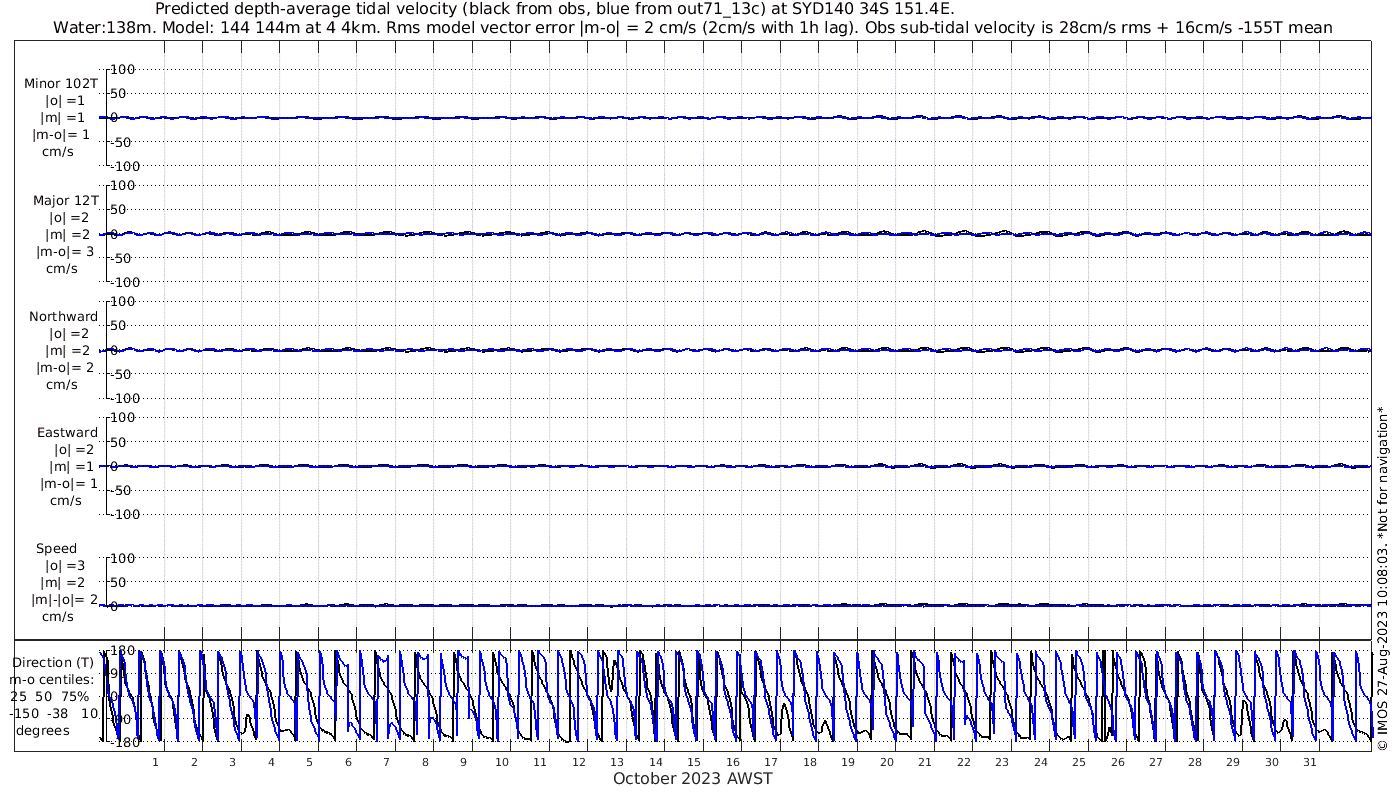Click the 'degrees' unit label

pyautogui.click(x=43, y=730)
